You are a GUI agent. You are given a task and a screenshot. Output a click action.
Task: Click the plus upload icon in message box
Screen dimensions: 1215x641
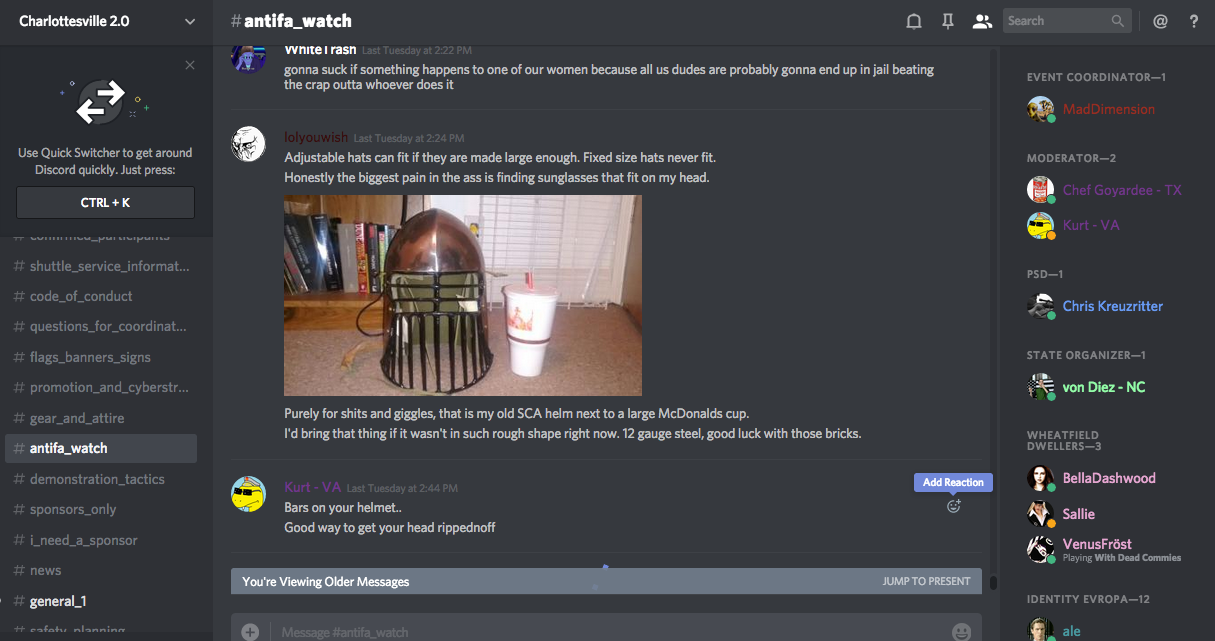click(250, 632)
